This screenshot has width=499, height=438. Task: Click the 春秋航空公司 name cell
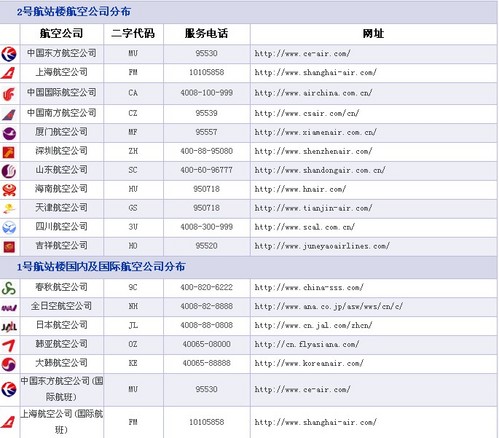(x=62, y=287)
